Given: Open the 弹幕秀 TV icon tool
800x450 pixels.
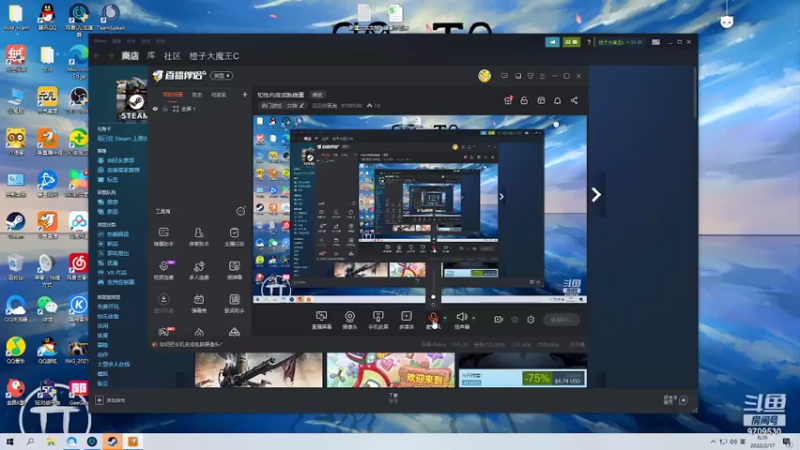Looking at the screenshot, I should tap(199, 303).
